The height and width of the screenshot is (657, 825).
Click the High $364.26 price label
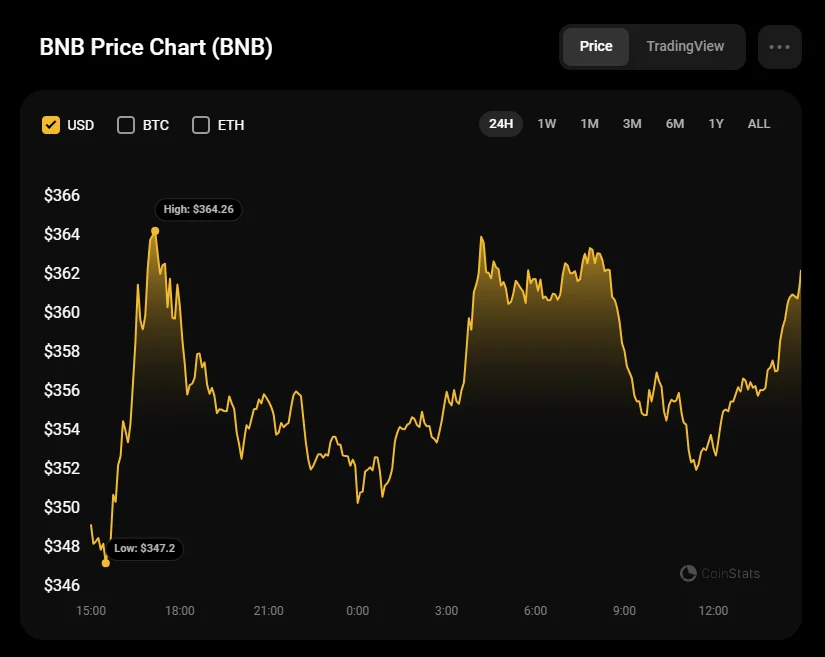coord(198,210)
